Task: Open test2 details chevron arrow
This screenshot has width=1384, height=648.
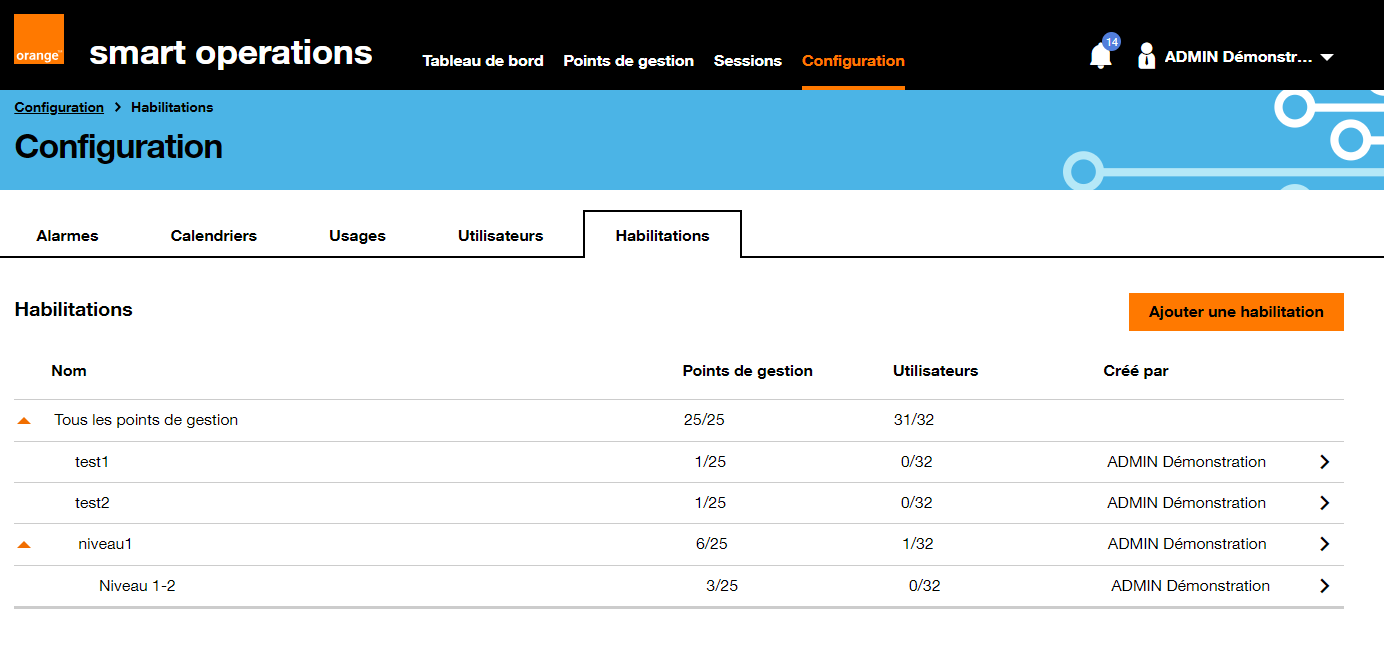Action: pyautogui.click(x=1324, y=503)
